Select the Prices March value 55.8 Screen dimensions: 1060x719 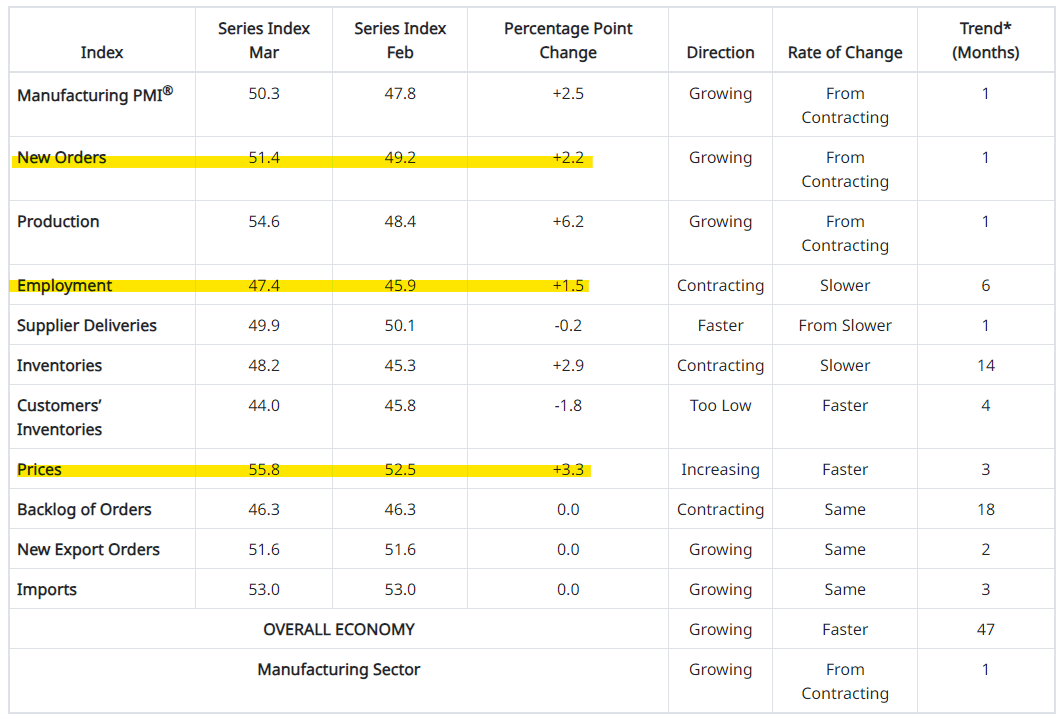(x=264, y=470)
